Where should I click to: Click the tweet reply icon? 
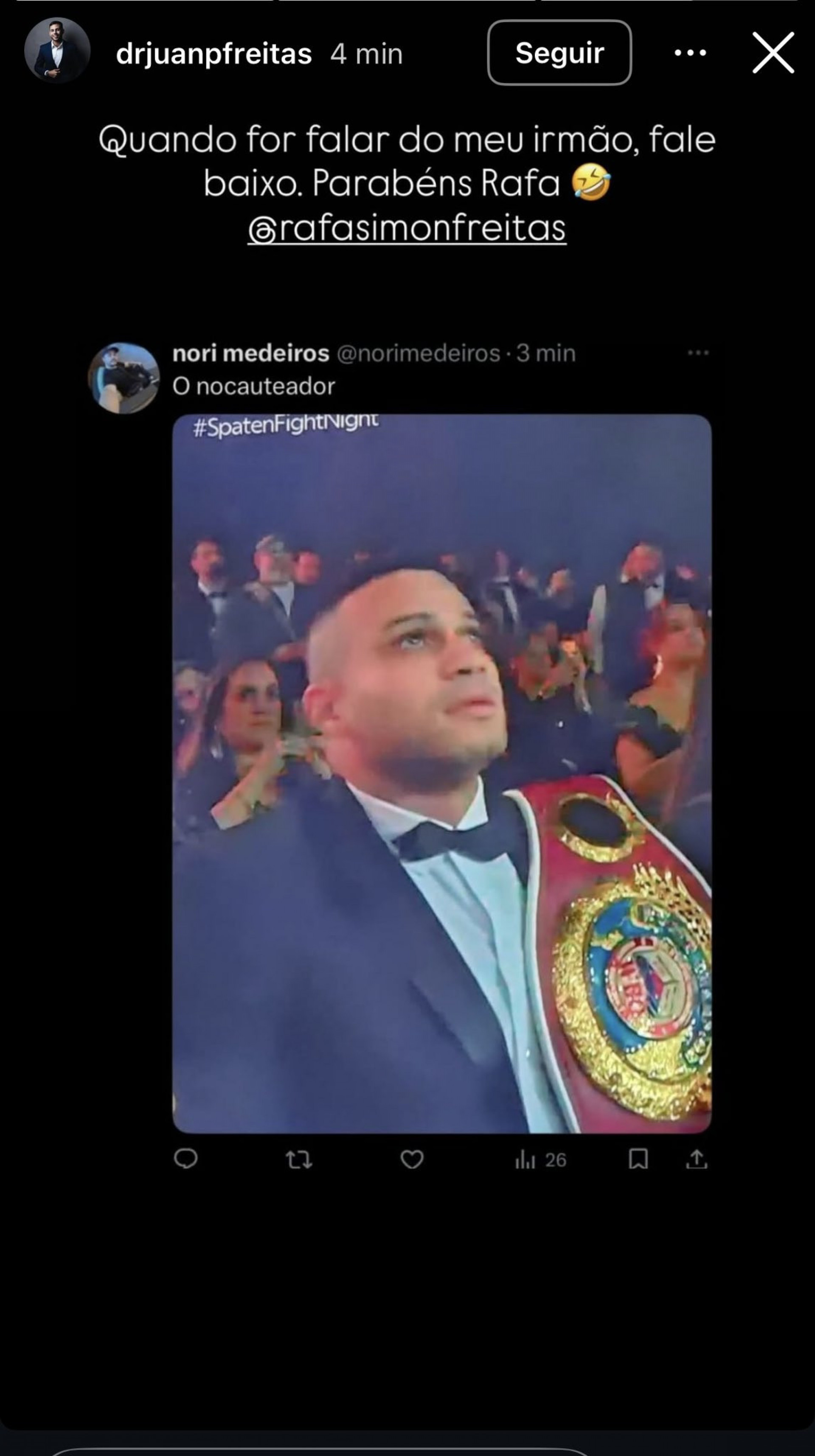tap(185, 1159)
